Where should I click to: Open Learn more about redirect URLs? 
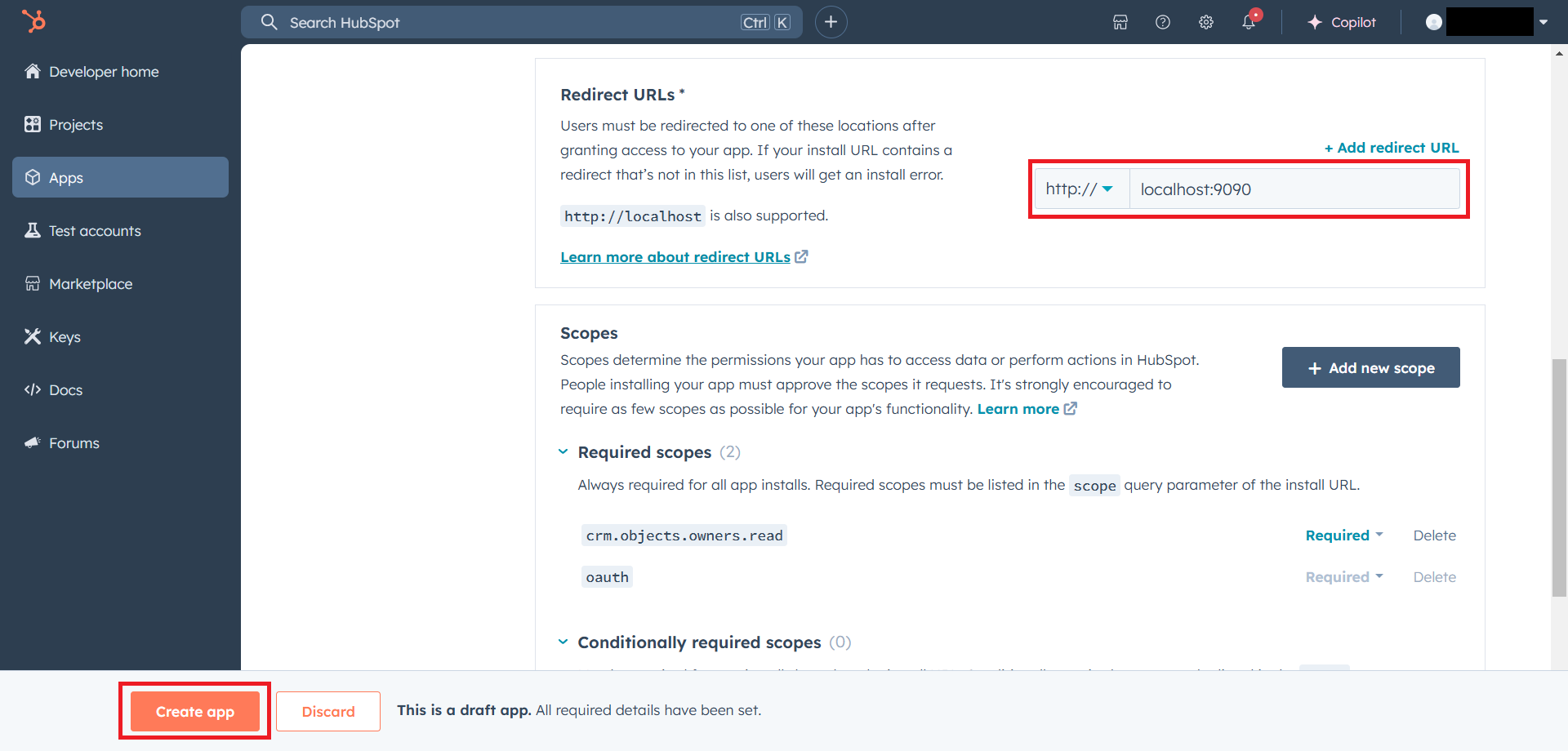(x=675, y=257)
